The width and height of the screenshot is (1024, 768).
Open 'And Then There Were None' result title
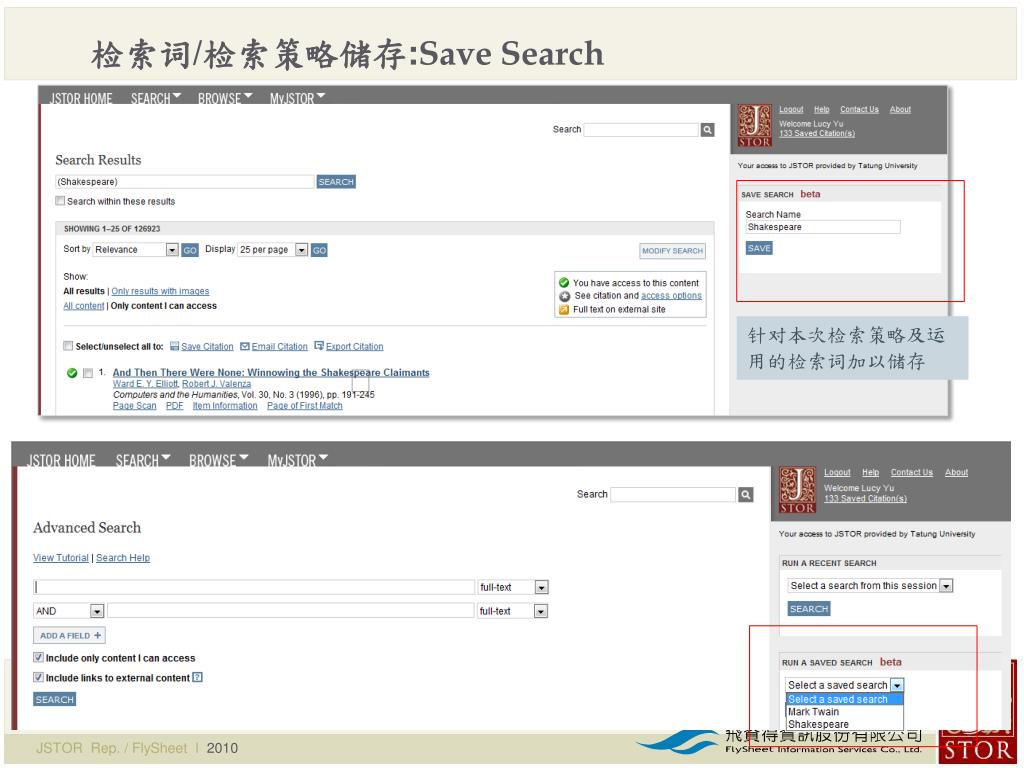(271, 372)
